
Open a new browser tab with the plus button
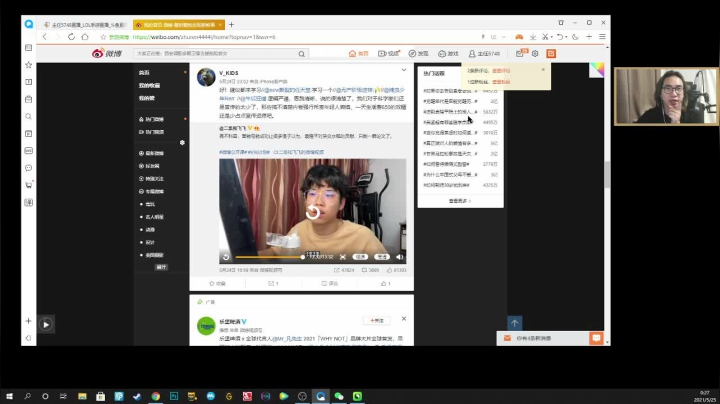click(231, 24)
